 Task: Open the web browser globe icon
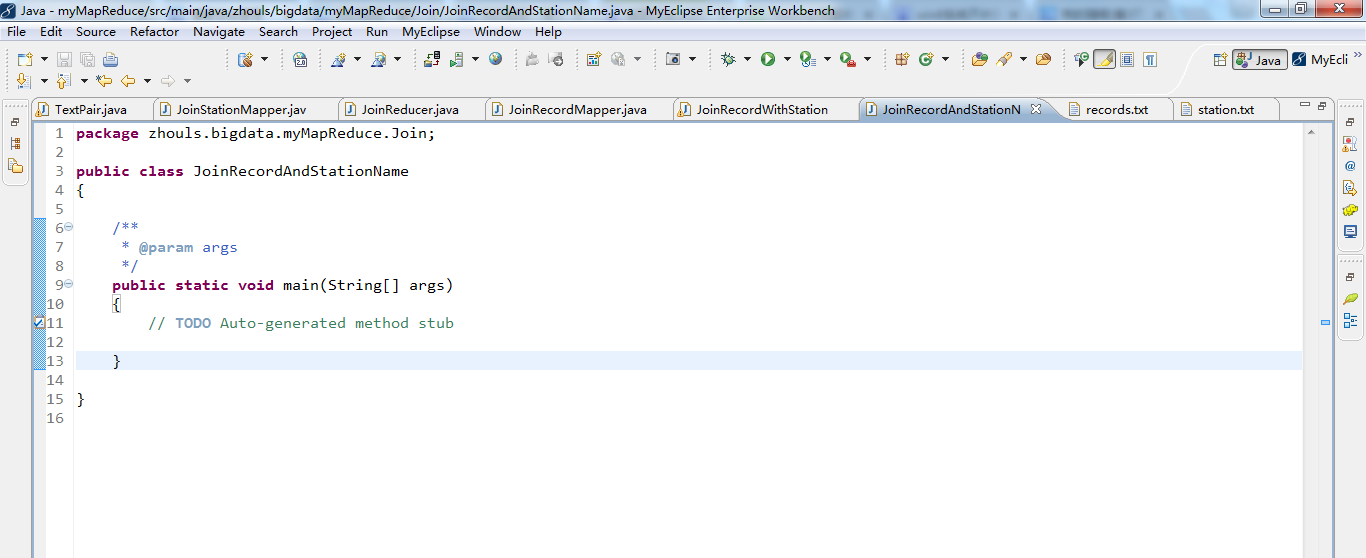(x=495, y=59)
